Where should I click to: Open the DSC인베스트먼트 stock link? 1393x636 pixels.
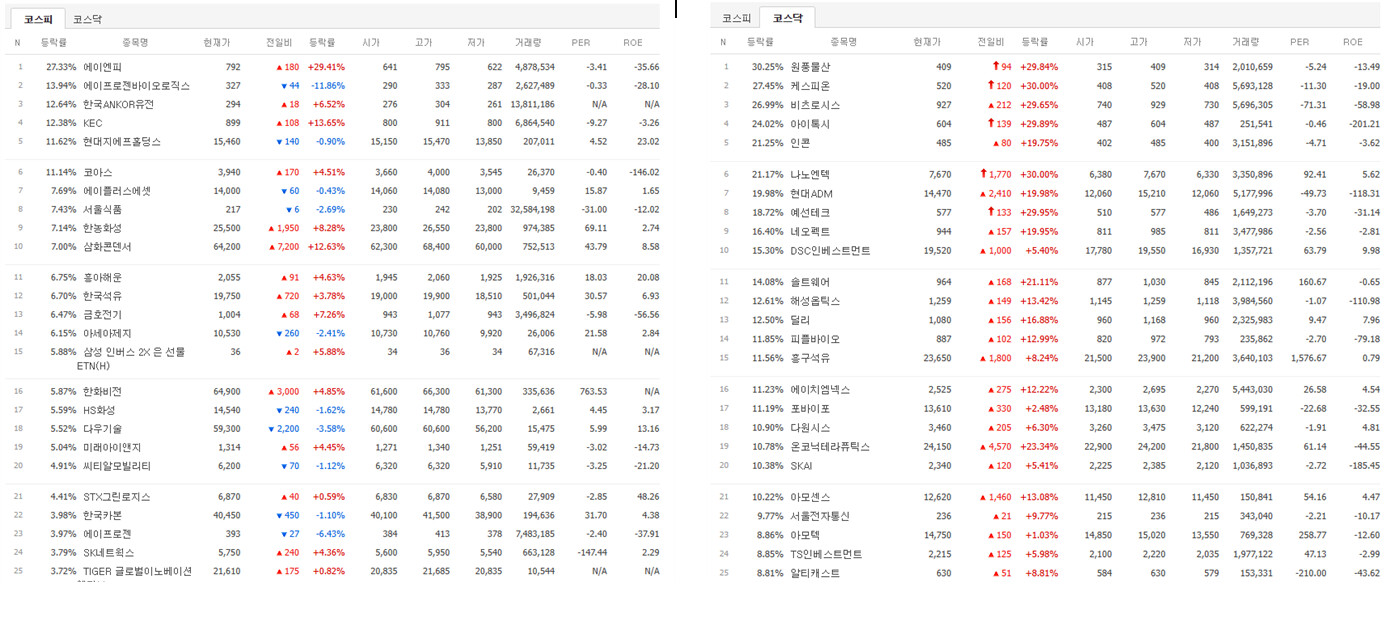[830, 251]
